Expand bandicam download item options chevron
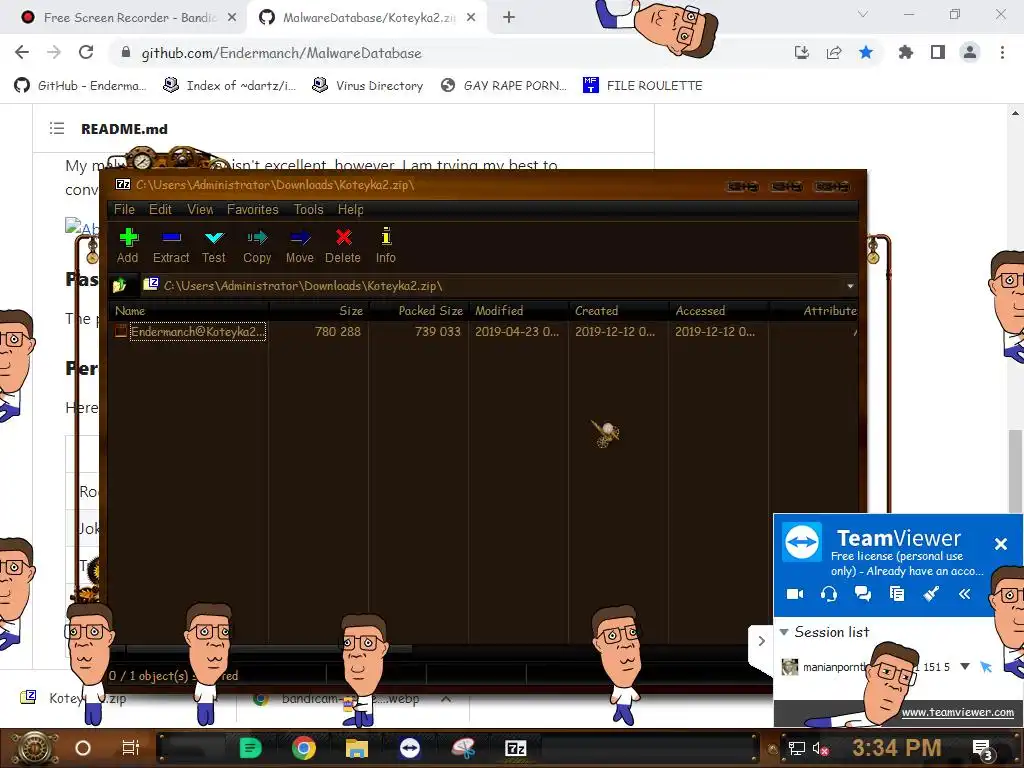This screenshot has width=1024, height=768. (446, 699)
